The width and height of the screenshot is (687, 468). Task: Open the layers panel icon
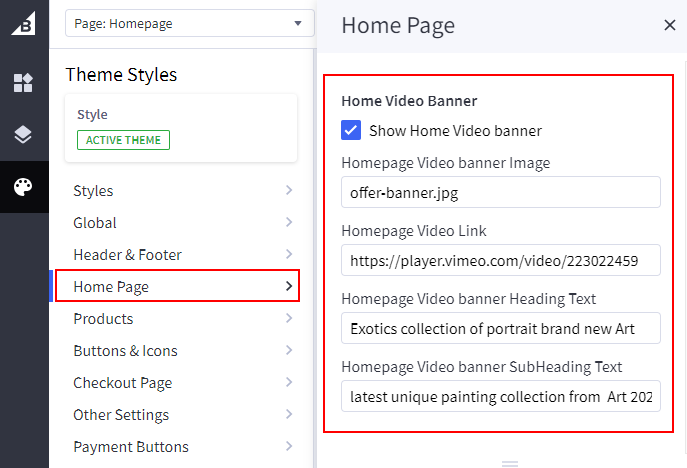click(23, 135)
